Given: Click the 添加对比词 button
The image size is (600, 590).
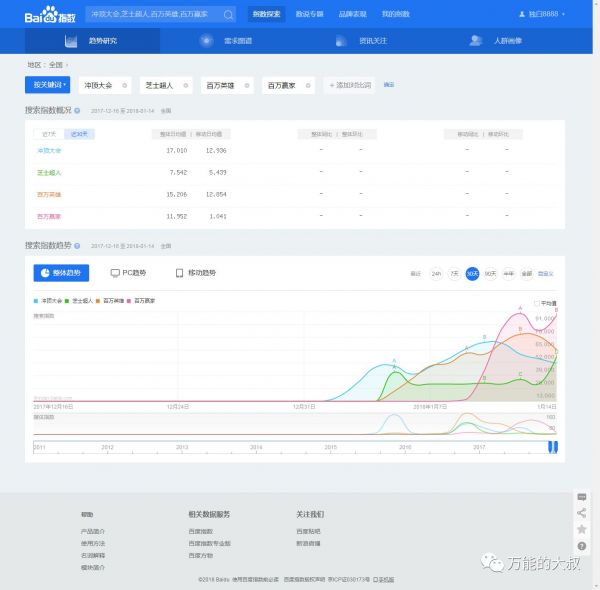Looking at the screenshot, I should [350, 85].
